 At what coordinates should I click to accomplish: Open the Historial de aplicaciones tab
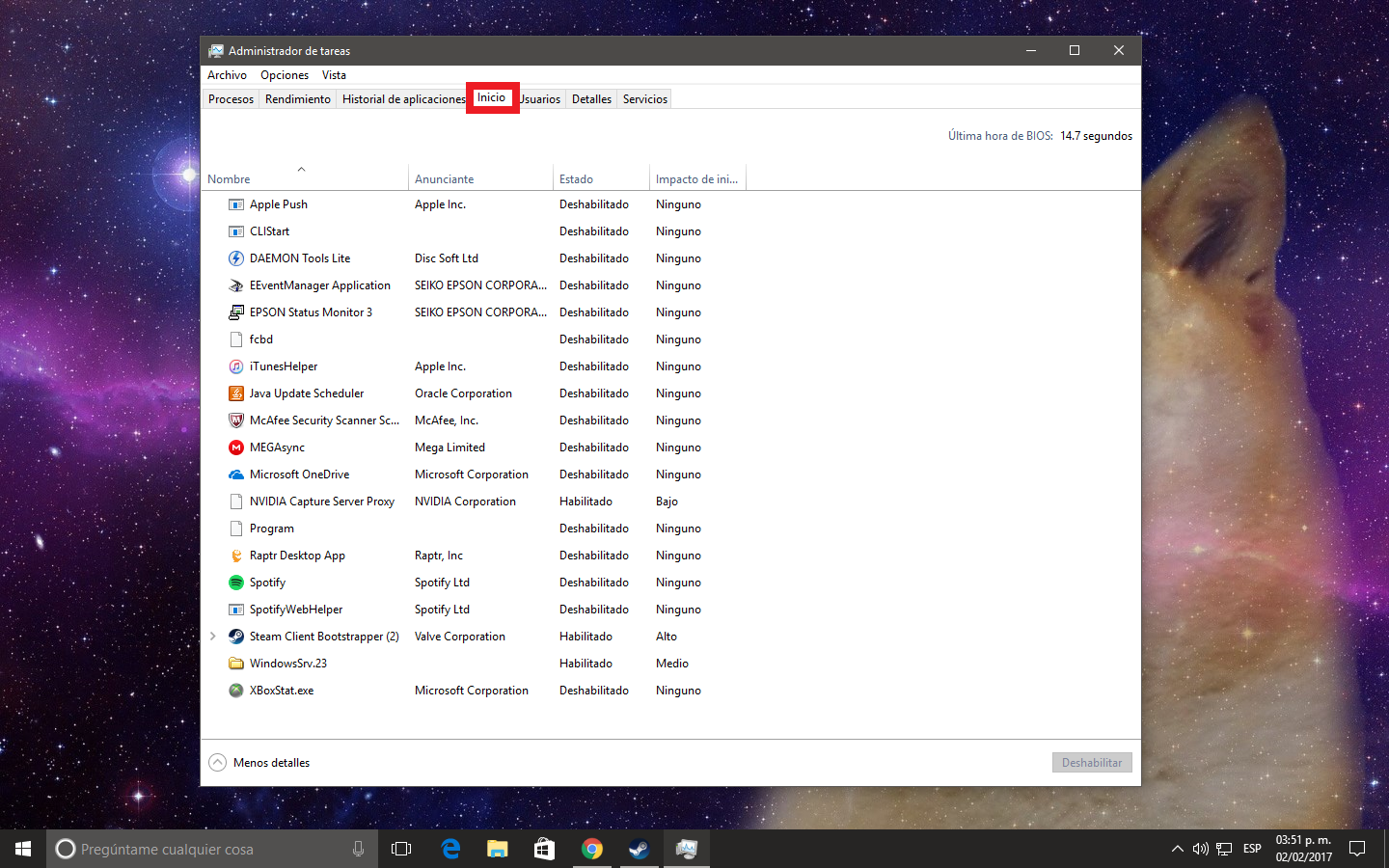[403, 99]
